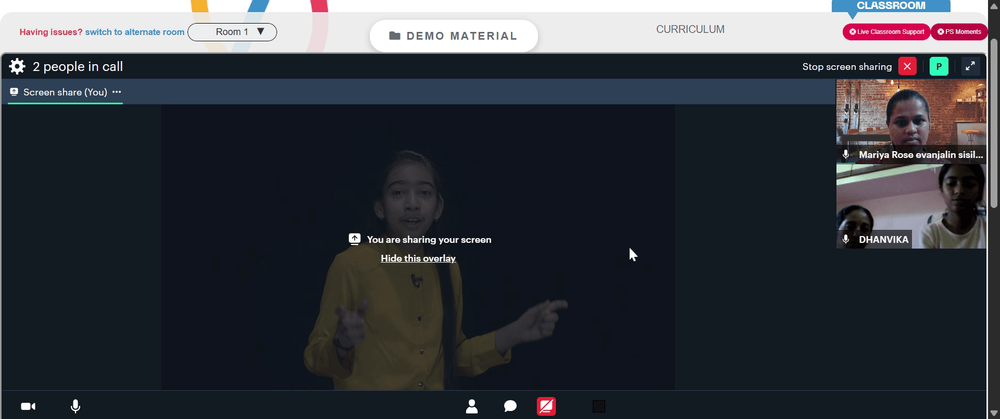
Task: Click the PS Moments button
Action: [959, 32]
